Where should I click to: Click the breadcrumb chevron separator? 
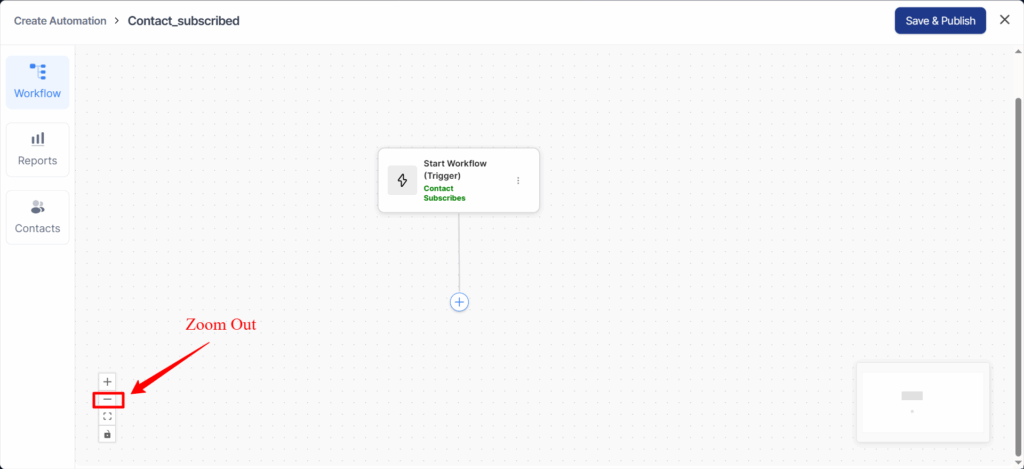pyautogui.click(x=117, y=21)
